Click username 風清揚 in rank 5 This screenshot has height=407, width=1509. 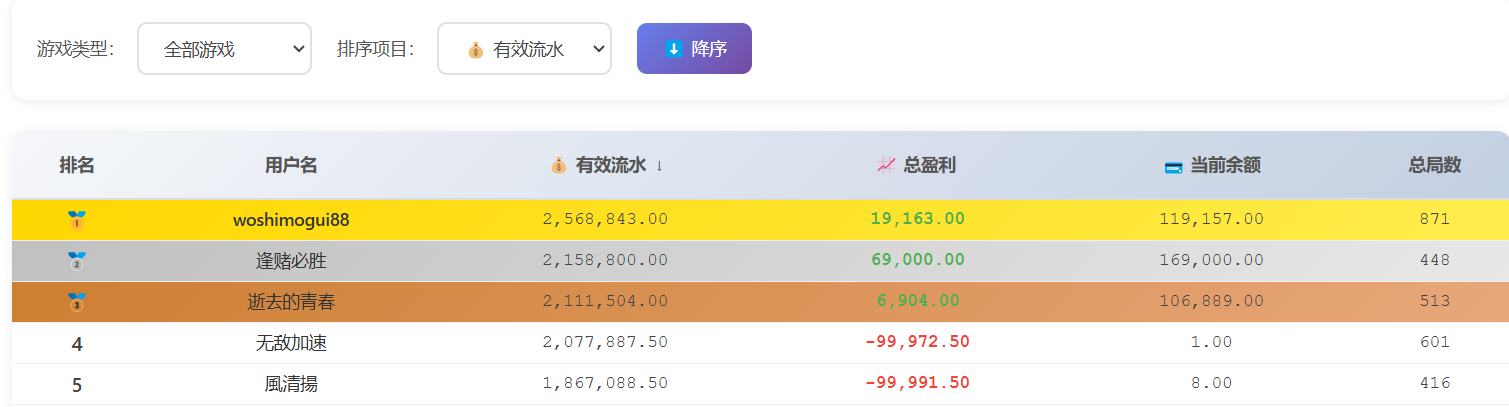(291, 383)
